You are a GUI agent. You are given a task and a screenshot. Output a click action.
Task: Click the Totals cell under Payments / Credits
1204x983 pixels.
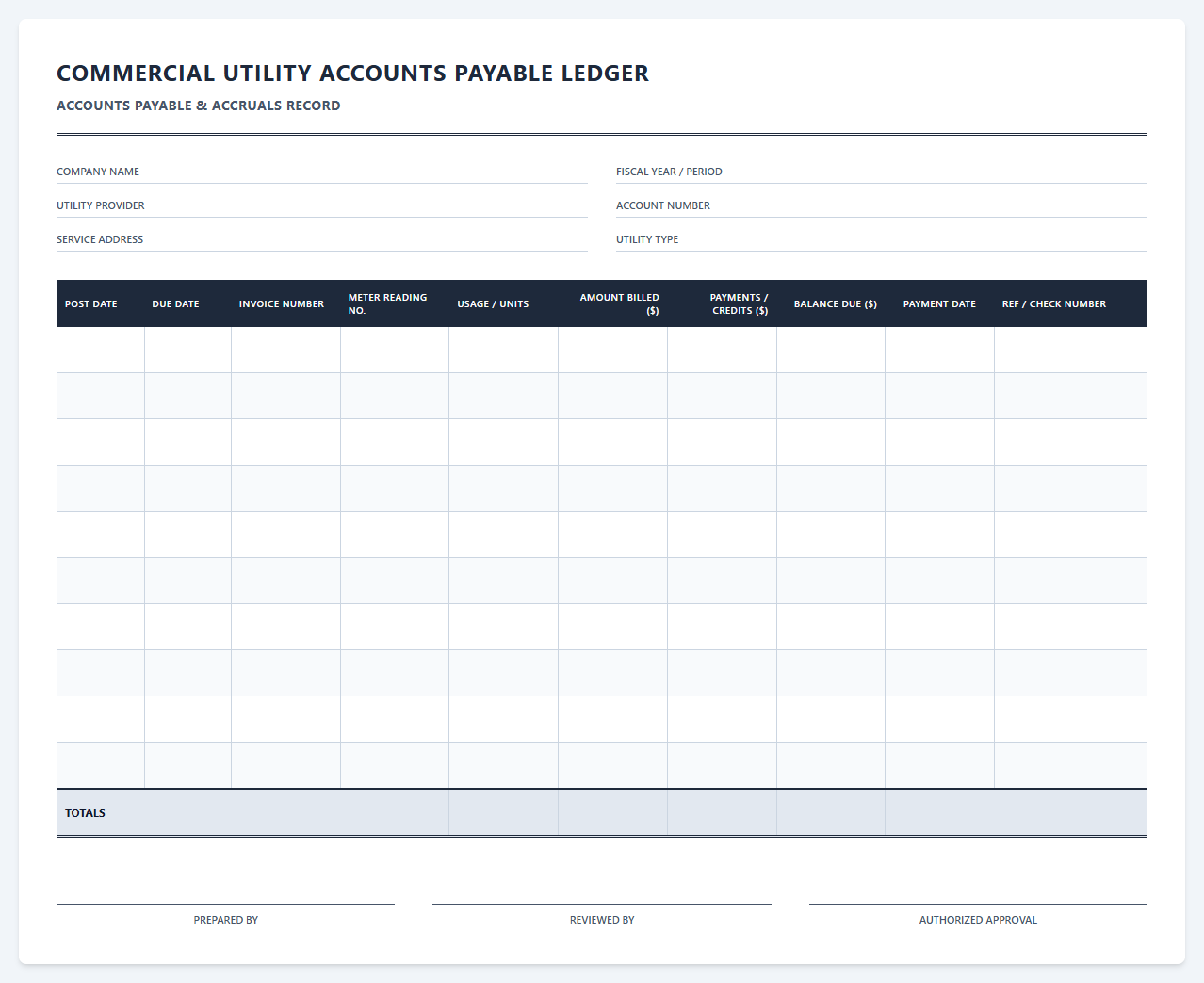[x=723, y=812]
